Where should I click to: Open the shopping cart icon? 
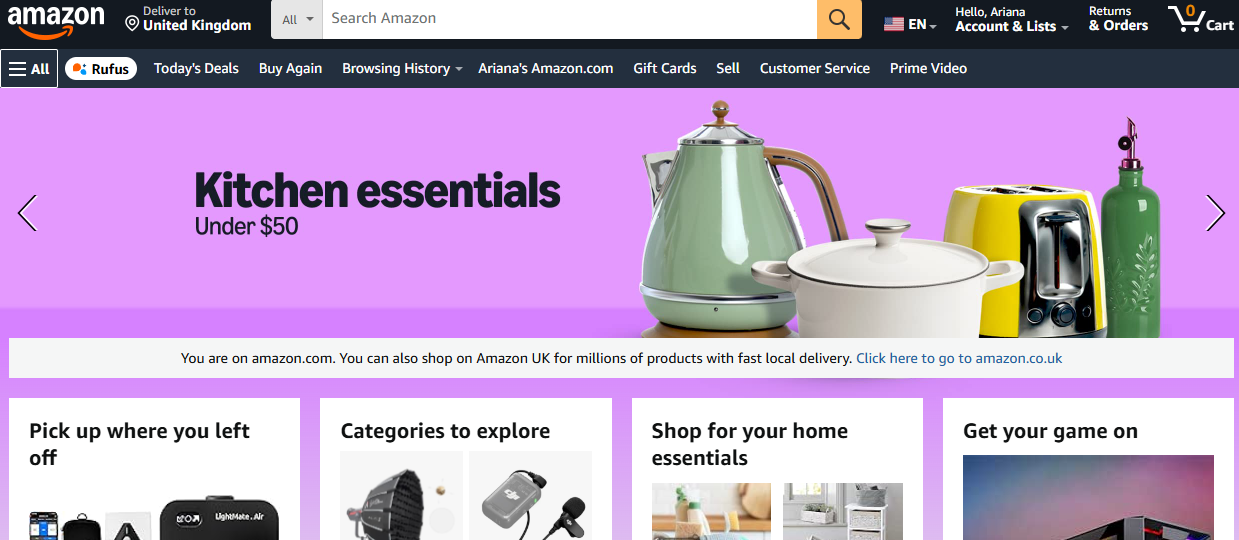click(x=1201, y=19)
